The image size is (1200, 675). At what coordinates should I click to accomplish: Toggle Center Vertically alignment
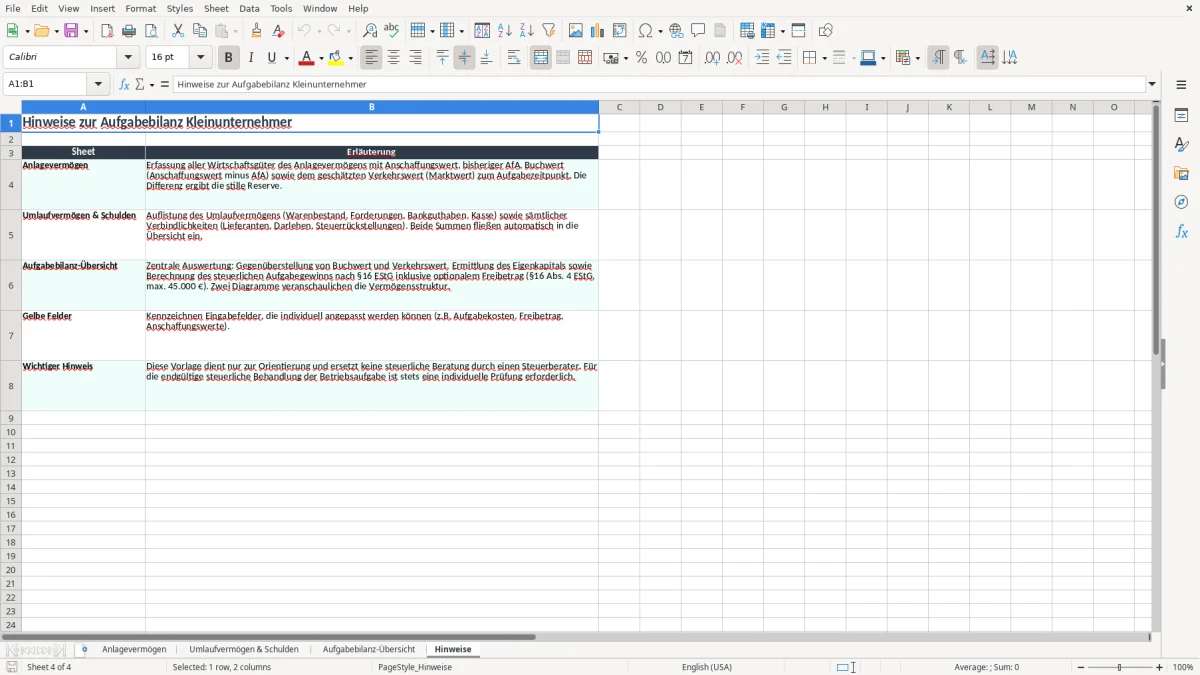pyautogui.click(x=464, y=58)
